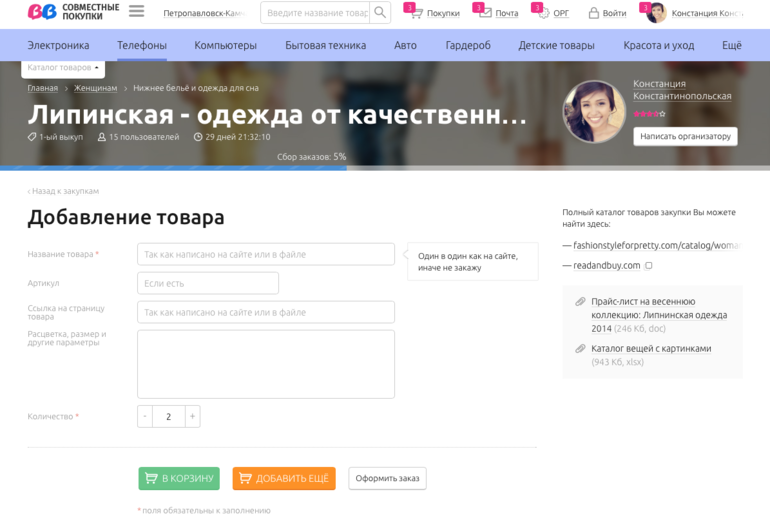The width and height of the screenshot is (770, 532).
Task: Click the ОРГ icon in header
Action: point(543,13)
